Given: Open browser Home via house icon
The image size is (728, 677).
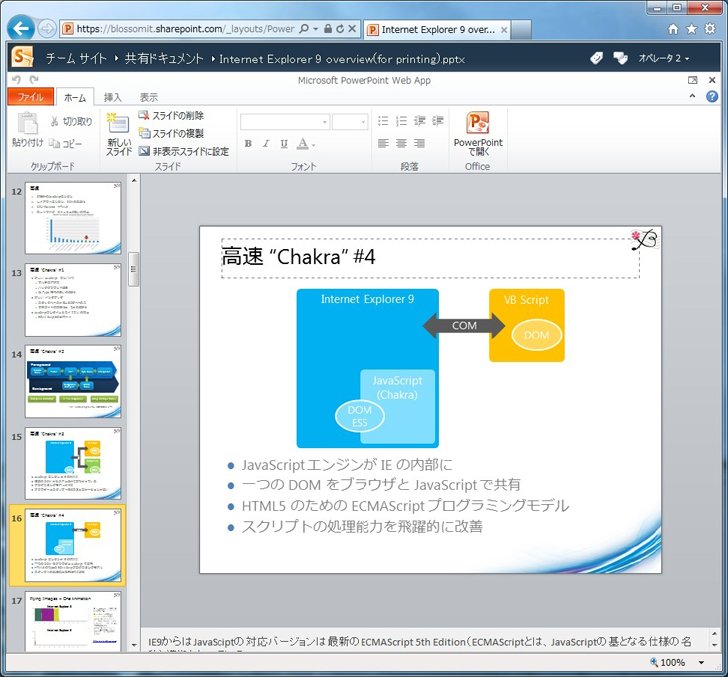Looking at the screenshot, I should pos(673,29).
